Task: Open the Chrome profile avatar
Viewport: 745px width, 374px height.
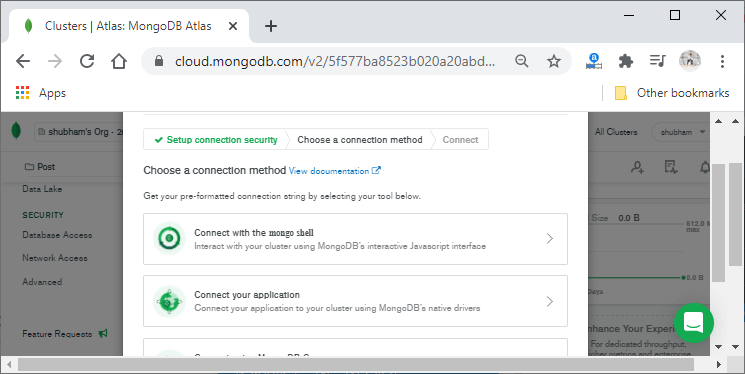Action: (689, 61)
